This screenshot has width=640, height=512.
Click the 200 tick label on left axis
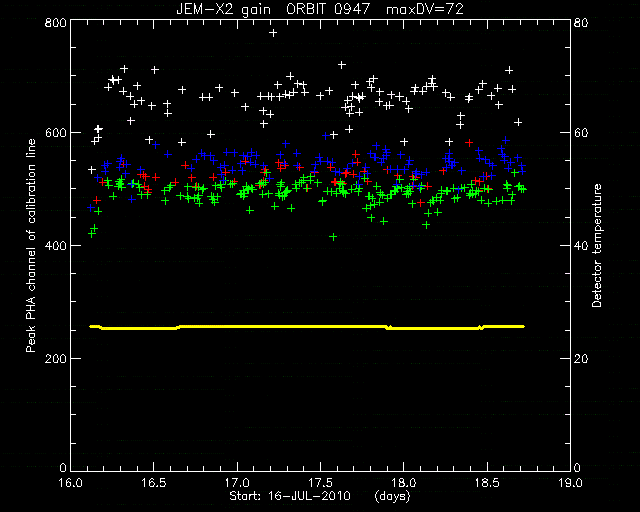55,358
